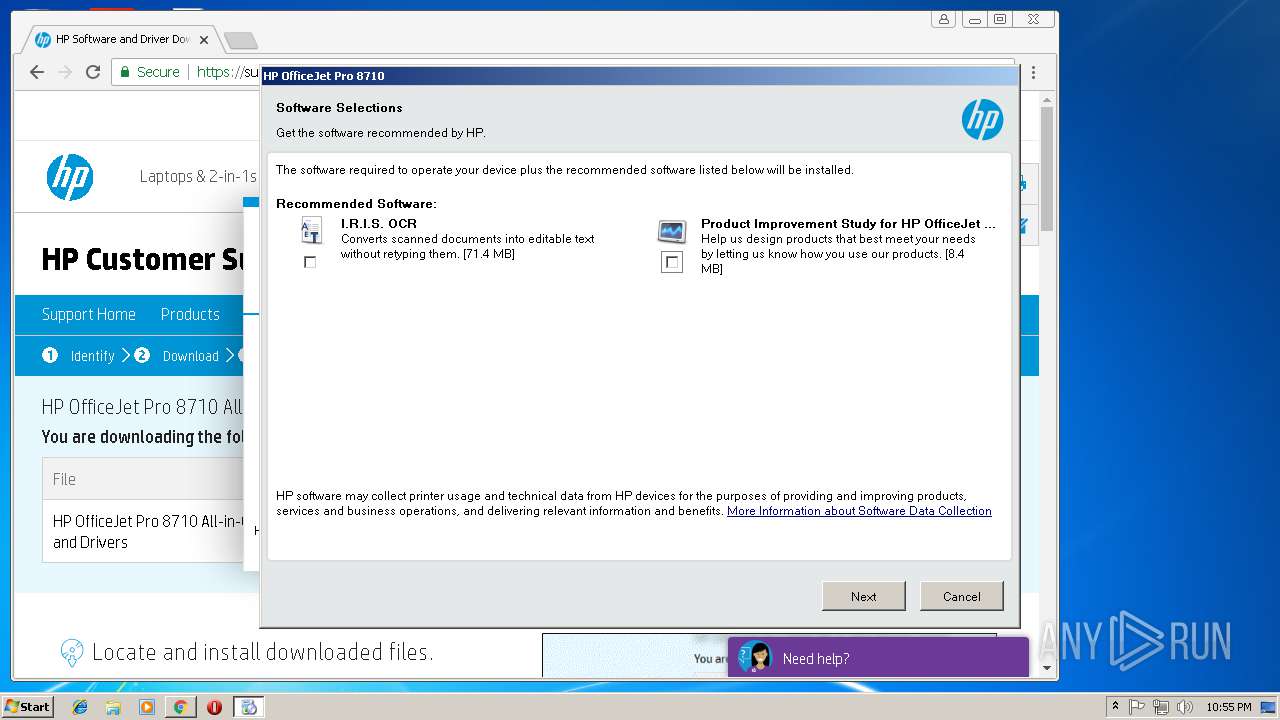Screen dimensions: 1280x720
Task: Check the Product Improvement Study checkbox
Action: pos(672,262)
